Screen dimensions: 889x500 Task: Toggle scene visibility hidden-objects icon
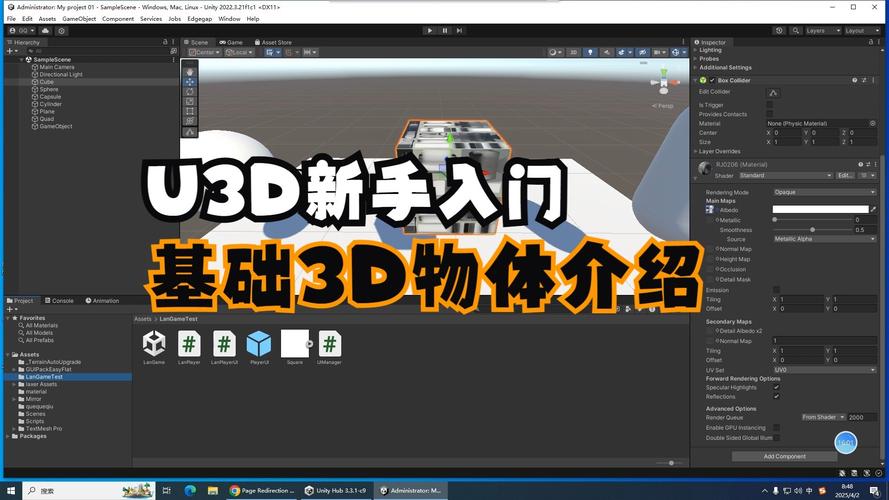point(642,52)
